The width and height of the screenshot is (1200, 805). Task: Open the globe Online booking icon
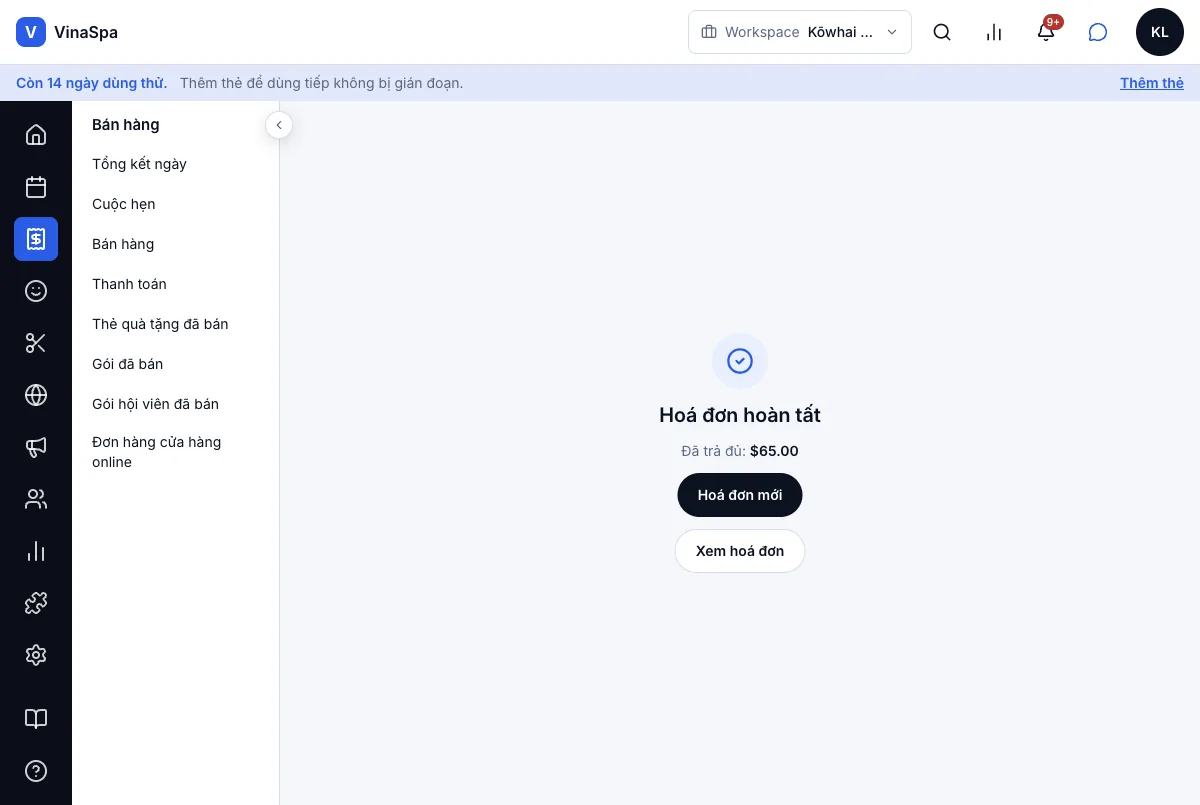tap(36, 395)
